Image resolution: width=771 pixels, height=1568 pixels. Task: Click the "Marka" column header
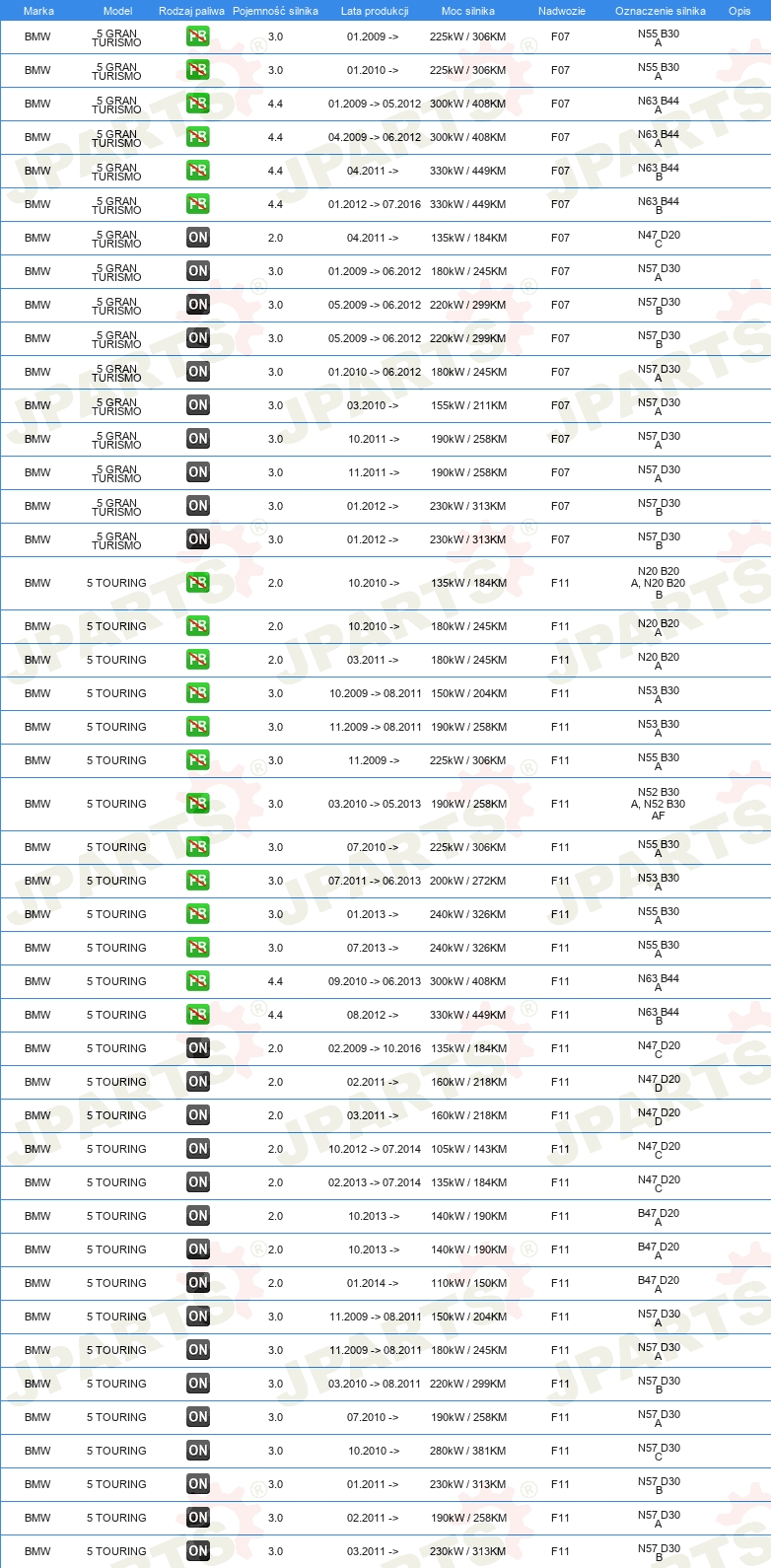pos(38,11)
